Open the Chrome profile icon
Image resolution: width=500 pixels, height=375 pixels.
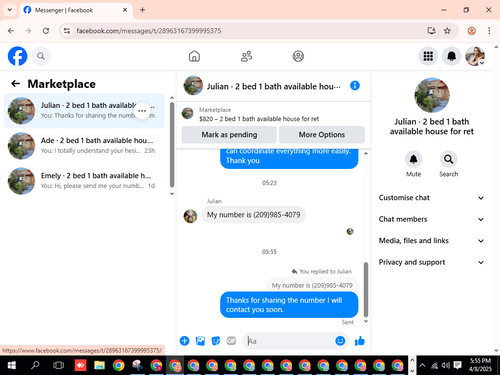click(471, 31)
